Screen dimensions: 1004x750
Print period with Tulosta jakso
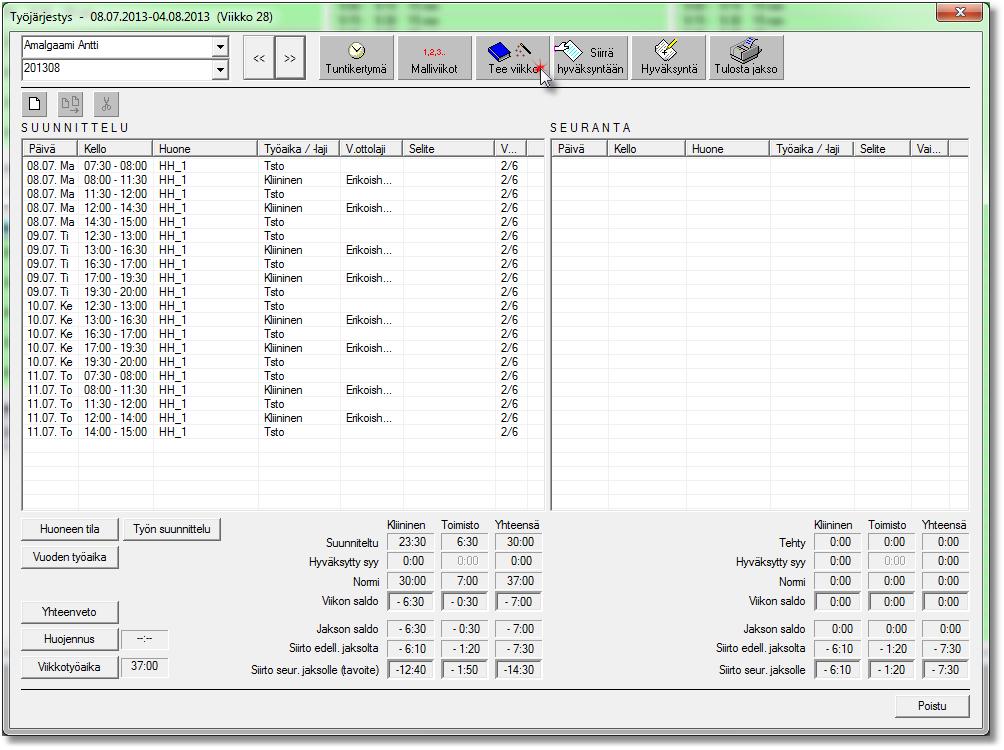pos(746,58)
